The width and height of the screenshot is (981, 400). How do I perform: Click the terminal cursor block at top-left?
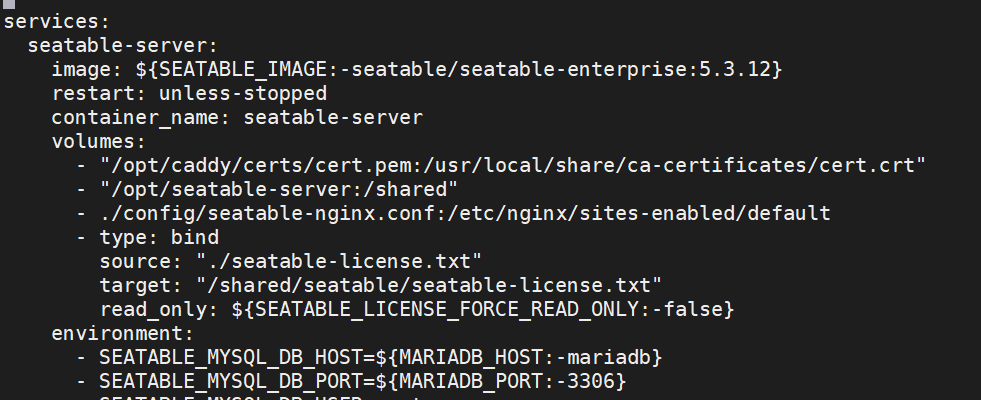[8, 4]
